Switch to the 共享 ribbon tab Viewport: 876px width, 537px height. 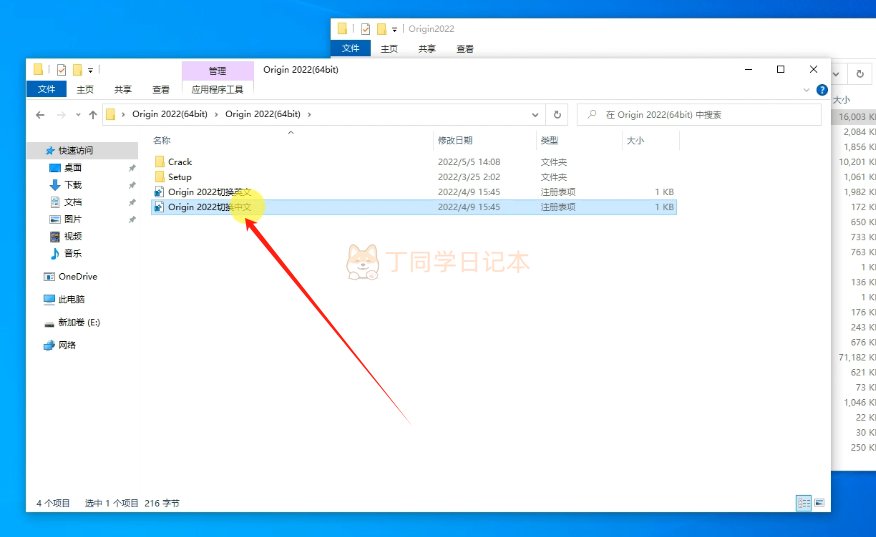pyautogui.click(x=123, y=89)
